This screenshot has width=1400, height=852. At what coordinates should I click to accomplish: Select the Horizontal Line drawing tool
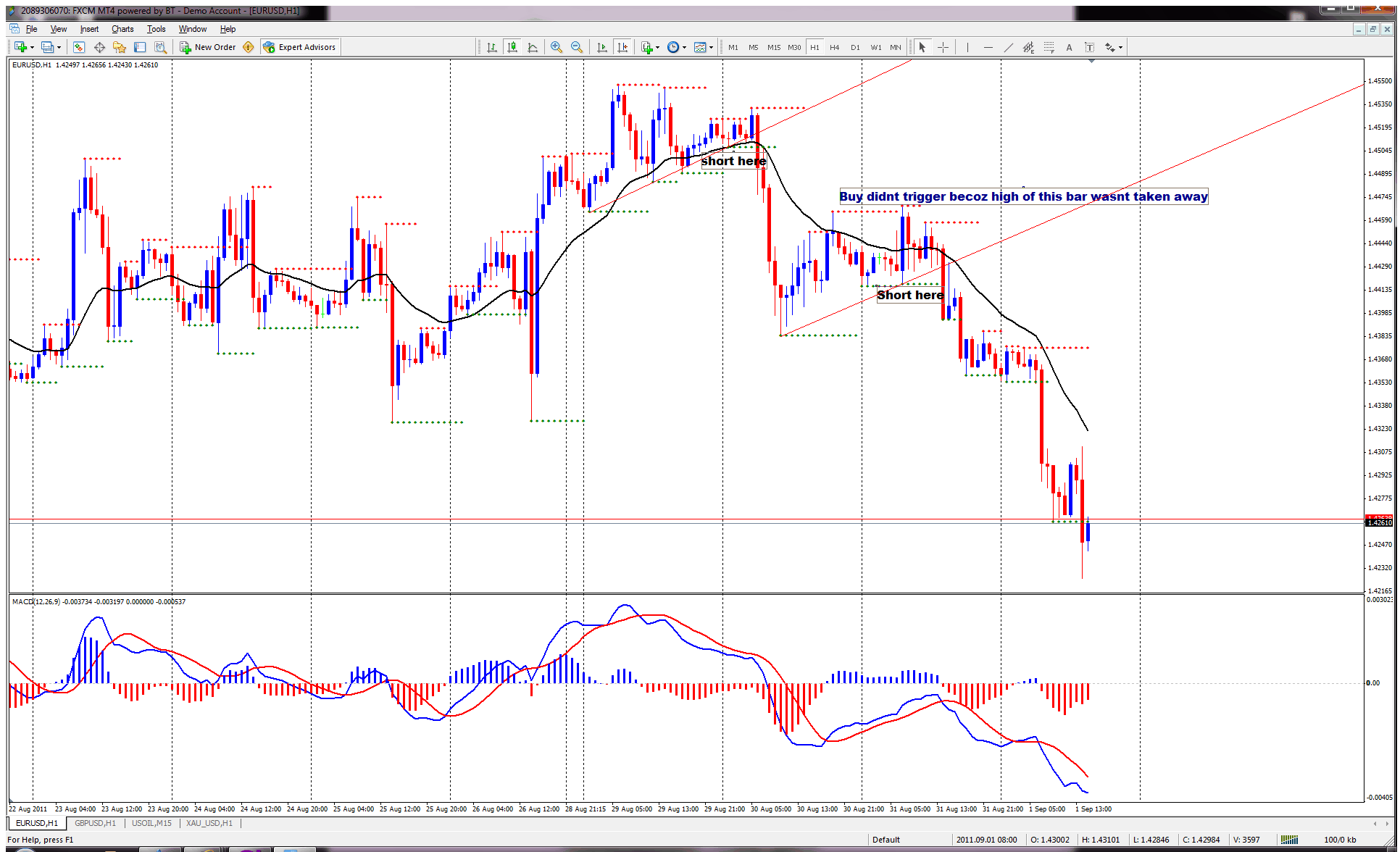tap(988, 47)
